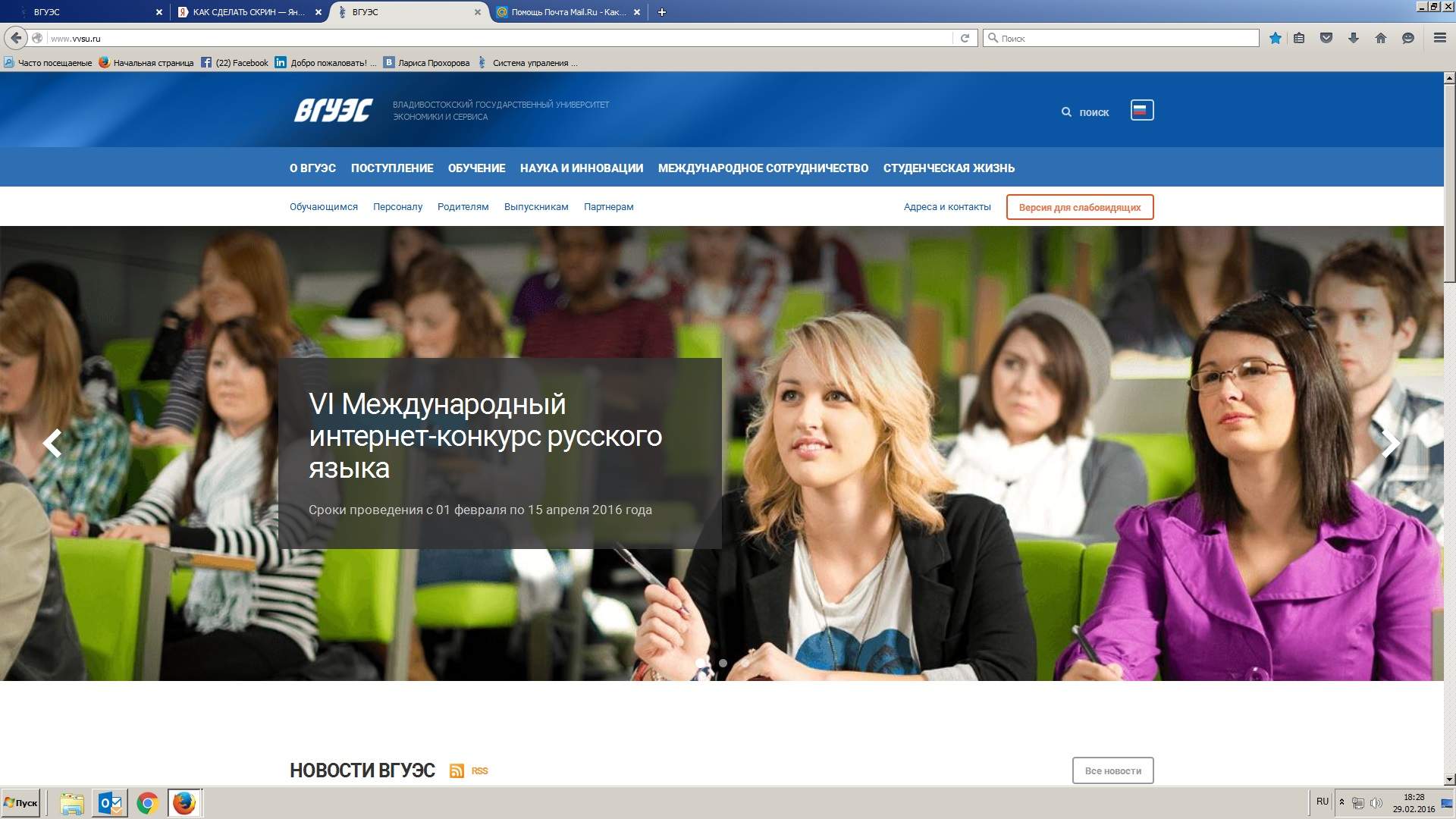Viewport: 1456px width, 819px height.
Task: Save page to Pocket icon
Action: 1326,38
